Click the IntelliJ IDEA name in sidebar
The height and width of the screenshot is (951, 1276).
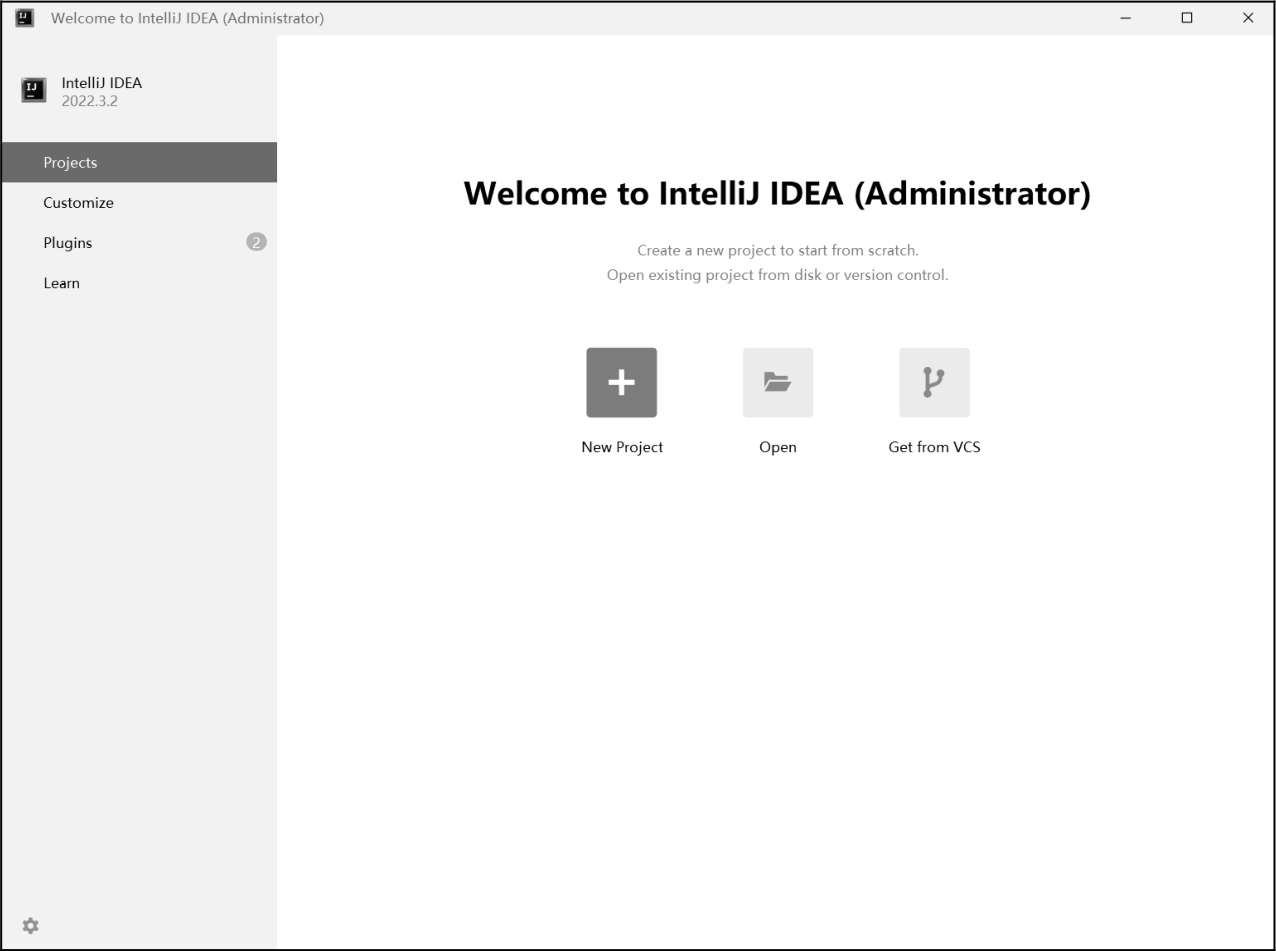coord(101,83)
